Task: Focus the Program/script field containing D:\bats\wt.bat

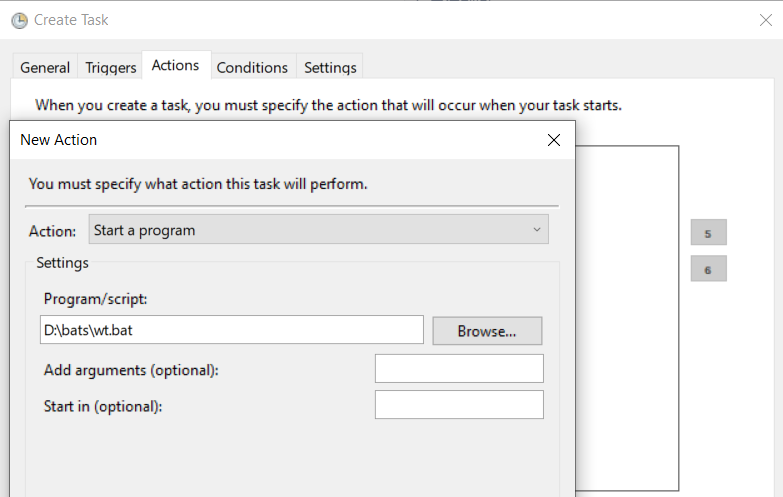Action: pos(232,330)
